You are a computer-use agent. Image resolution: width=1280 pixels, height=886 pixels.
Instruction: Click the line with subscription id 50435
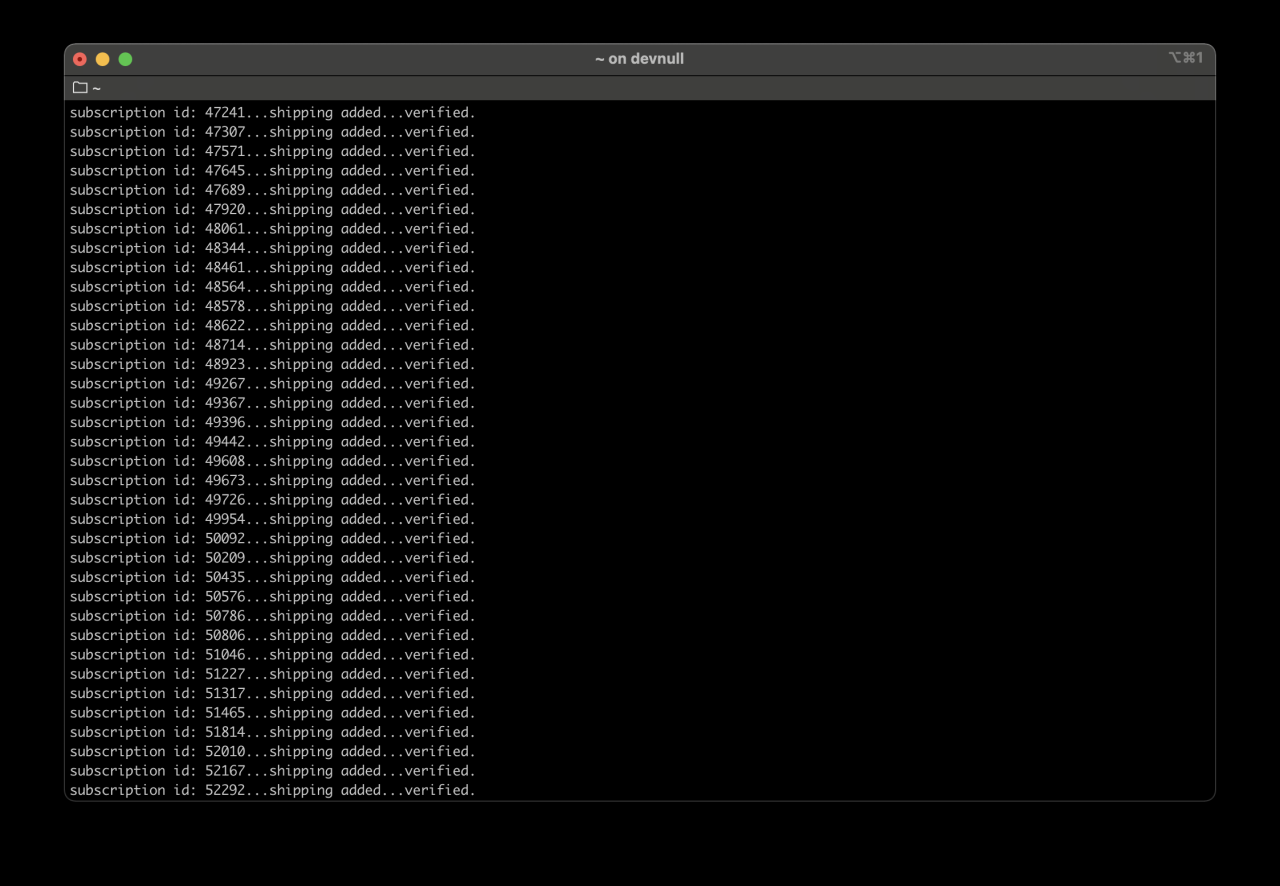[273, 577]
